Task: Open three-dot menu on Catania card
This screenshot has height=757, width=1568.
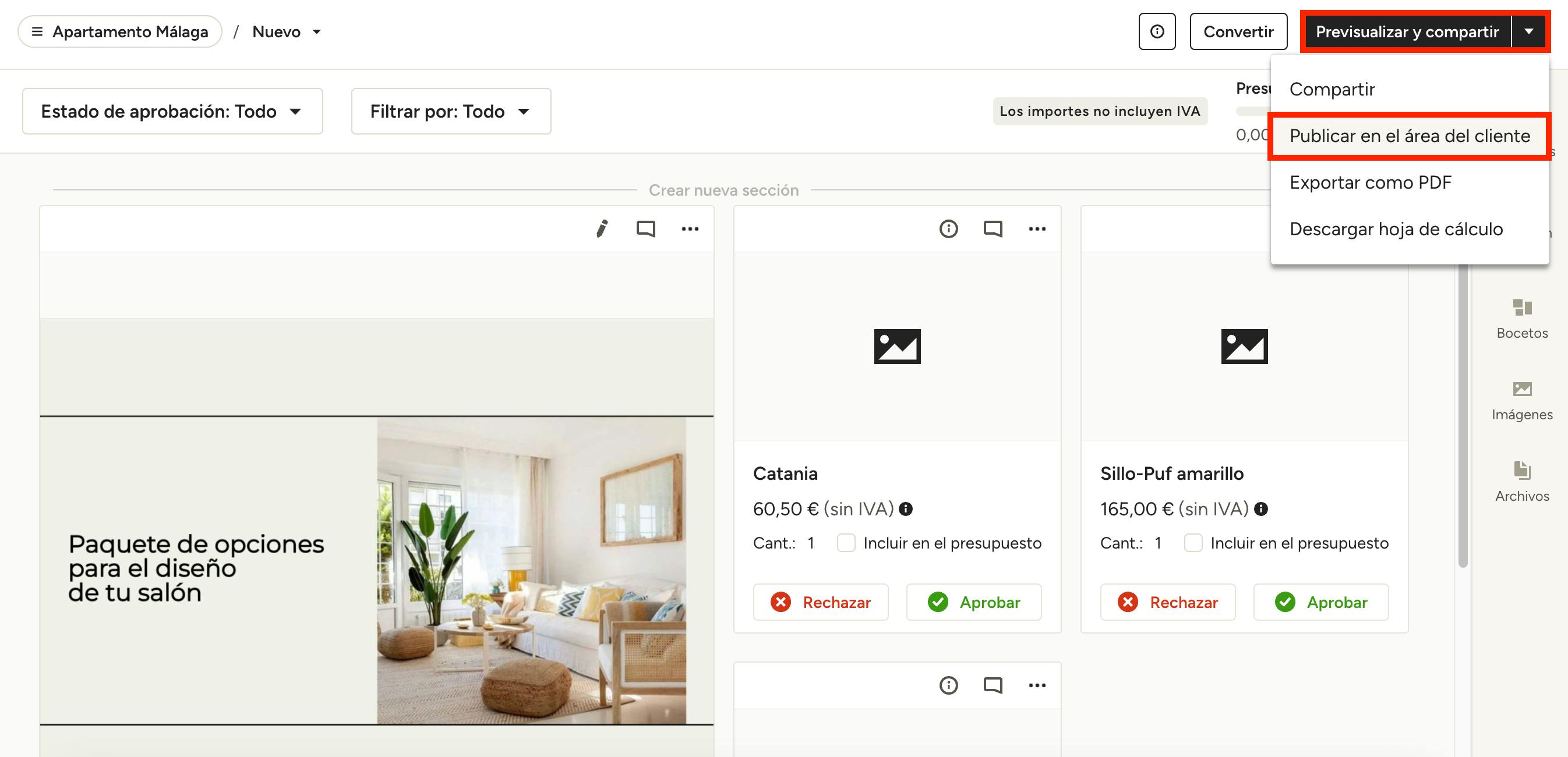Action: tap(1037, 229)
